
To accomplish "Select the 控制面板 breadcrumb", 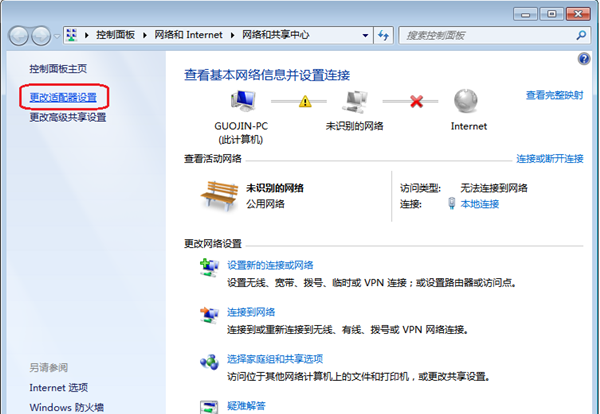I will point(116,35).
